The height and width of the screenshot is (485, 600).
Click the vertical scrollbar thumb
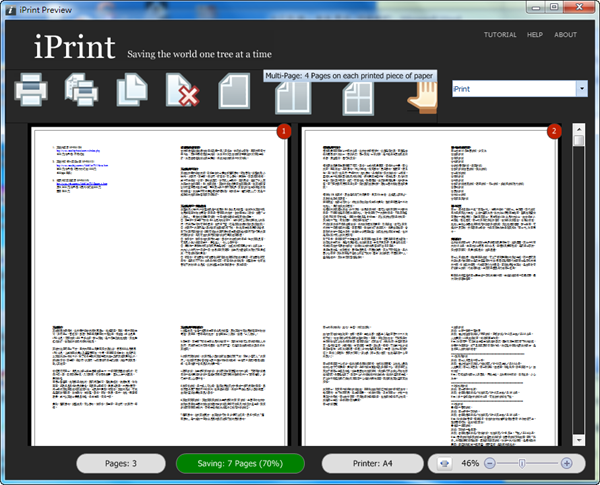(x=579, y=140)
